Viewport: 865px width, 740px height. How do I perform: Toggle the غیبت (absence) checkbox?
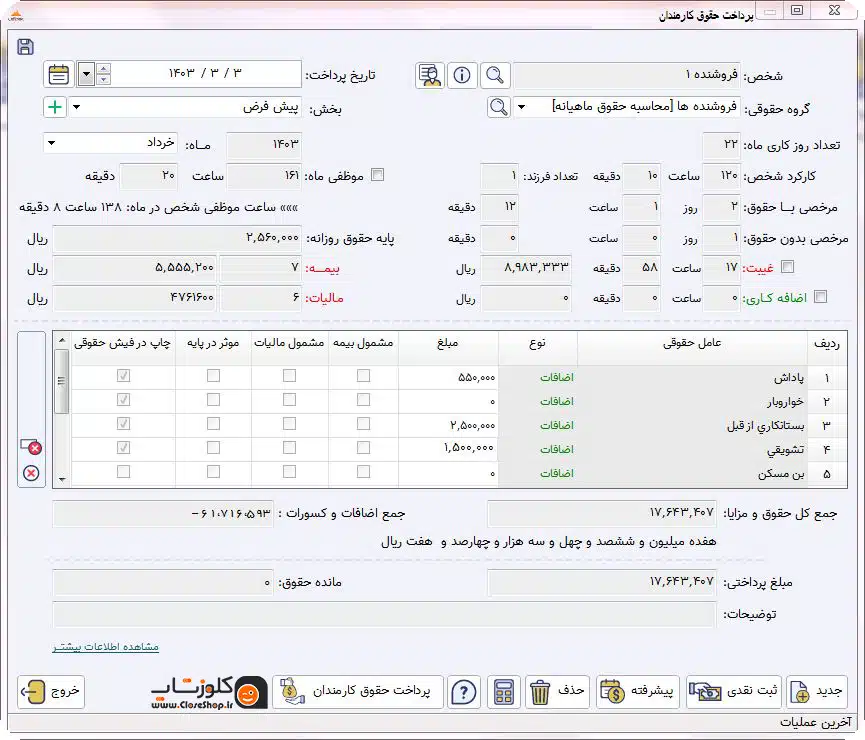(x=788, y=267)
